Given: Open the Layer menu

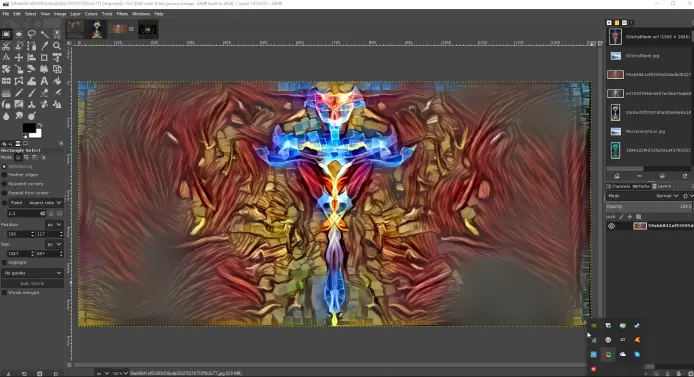Looking at the screenshot, I should (x=76, y=14).
